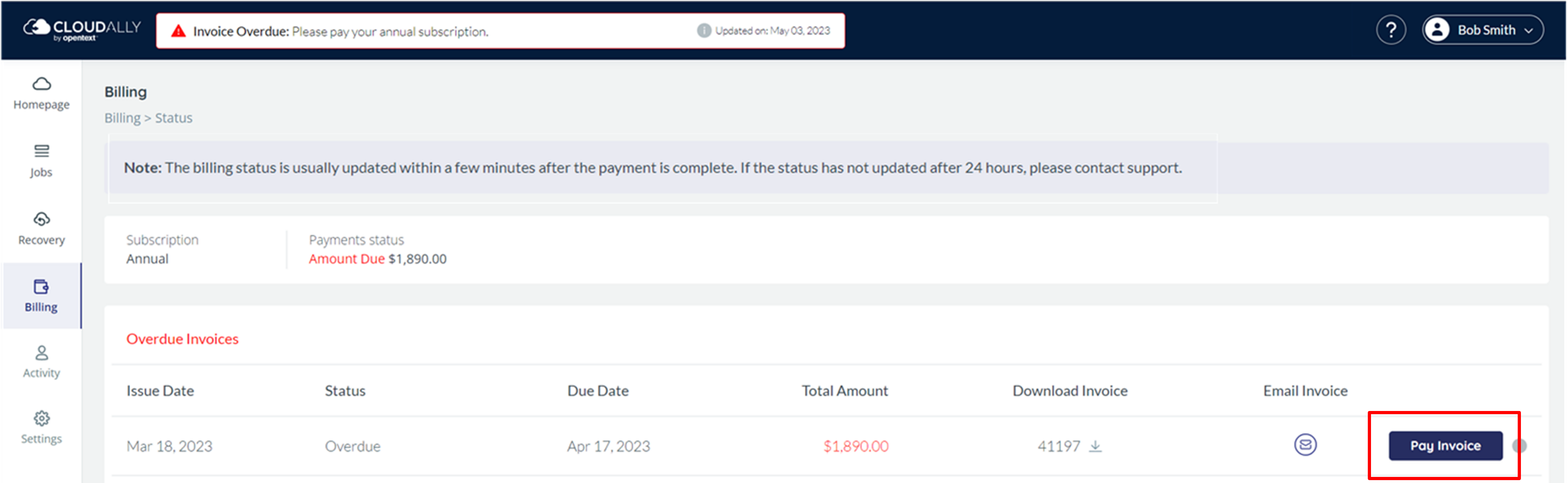Screen dimensions: 1568x483
Task: Click the help question mark icon
Action: (x=1390, y=30)
